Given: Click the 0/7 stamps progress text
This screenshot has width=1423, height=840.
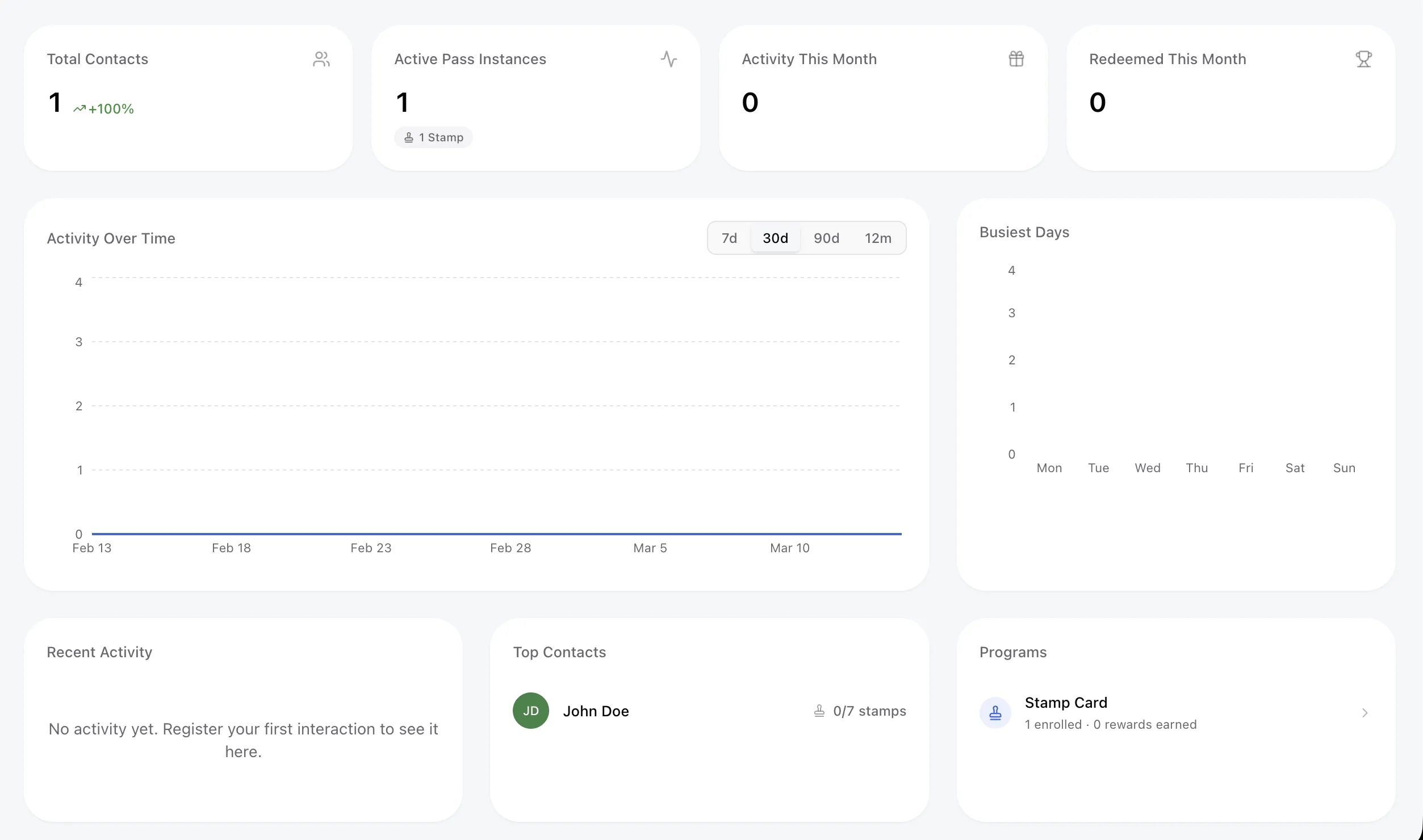Looking at the screenshot, I should pyautogui.click(x=869, y=711).
